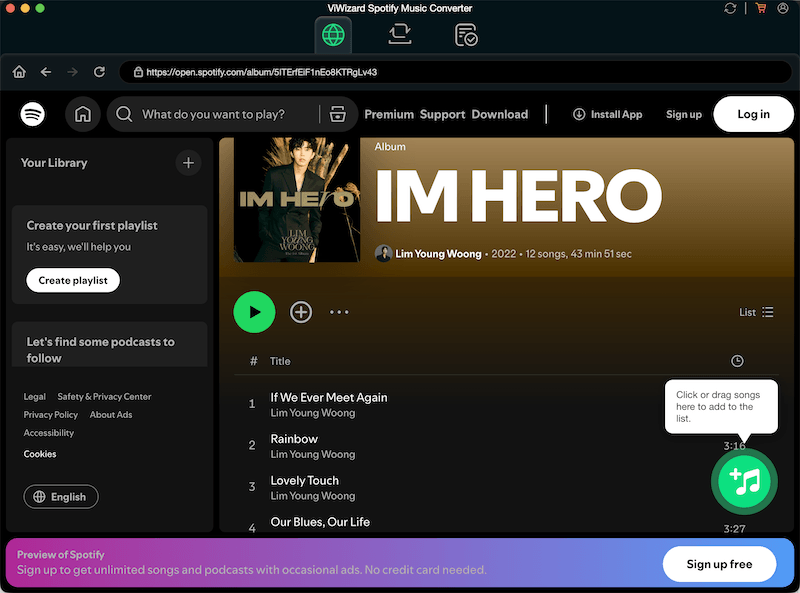Open Spotify Home button
Image resolution: width=800 pixels, height=593 pixels.
[83, 114]
